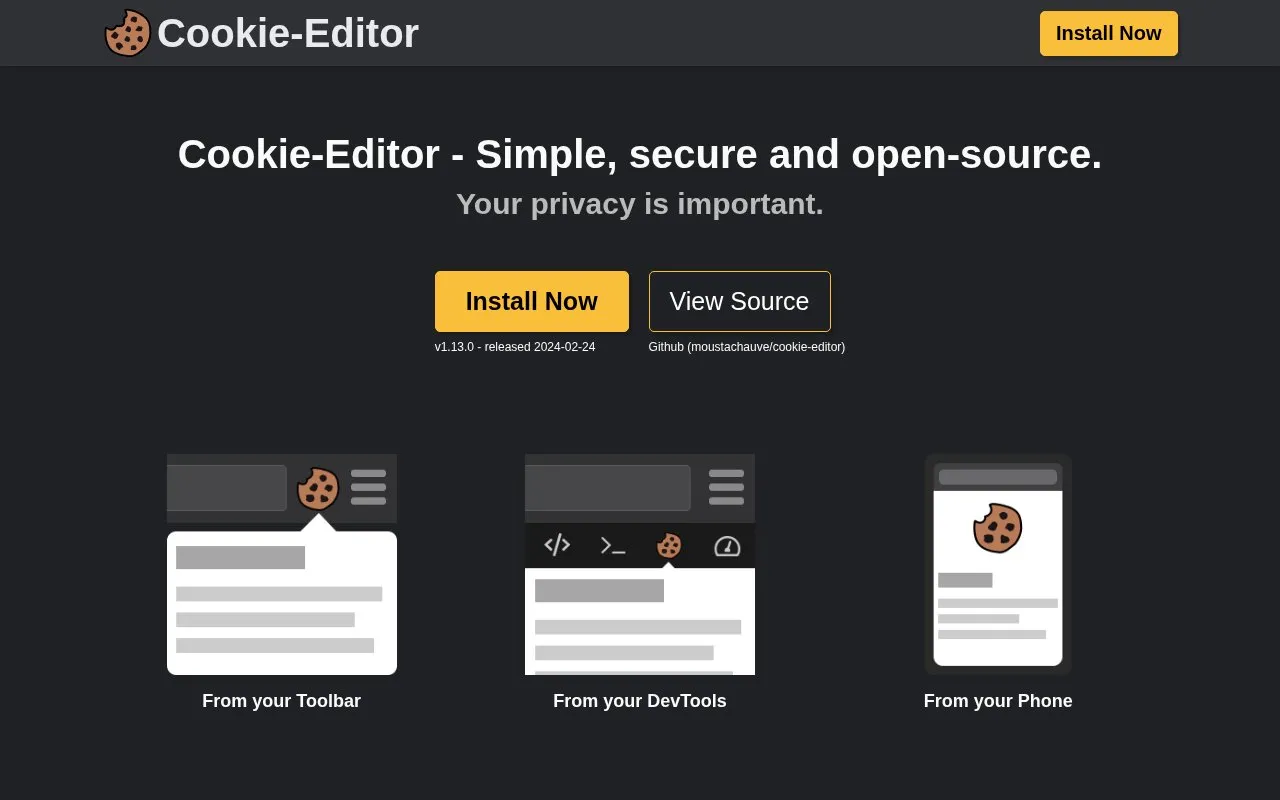Click the DevTools illustration thumbnail
The height and width of the screenshot is (800, 1280).
(640, 564)
